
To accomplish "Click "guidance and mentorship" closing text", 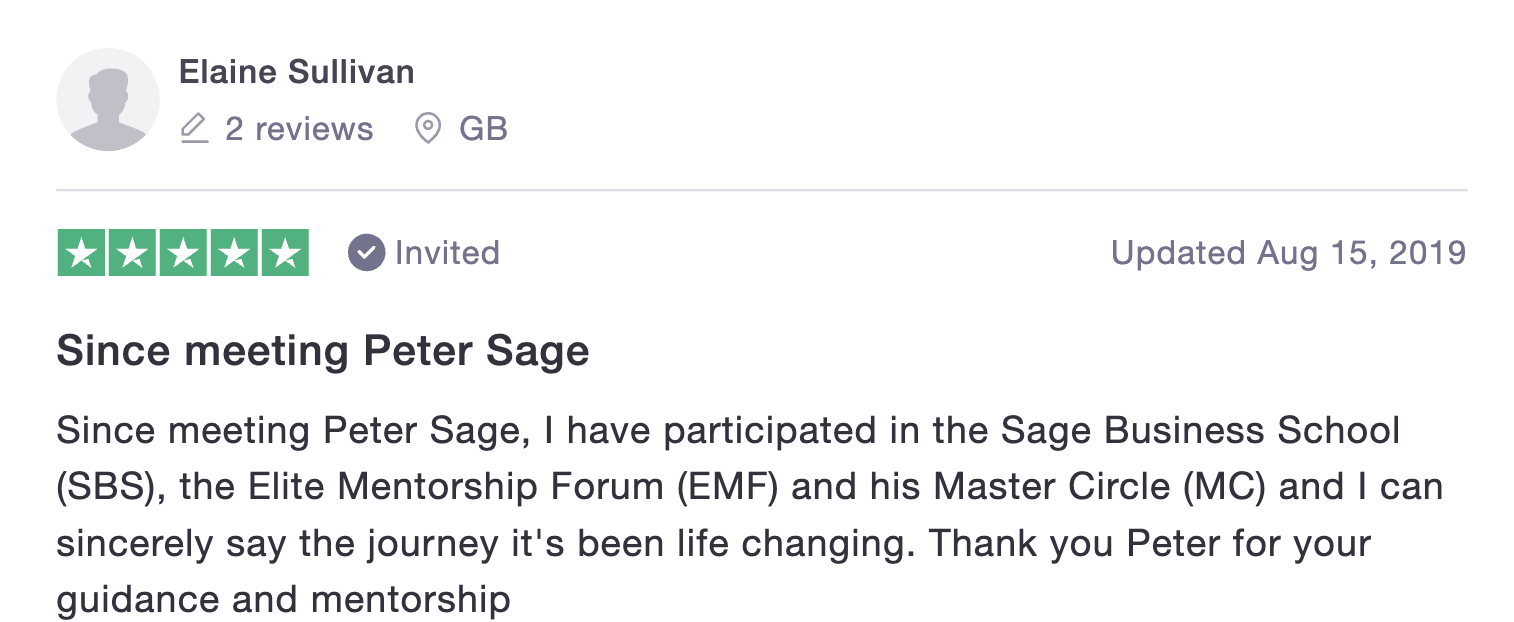I will (283, 600).
